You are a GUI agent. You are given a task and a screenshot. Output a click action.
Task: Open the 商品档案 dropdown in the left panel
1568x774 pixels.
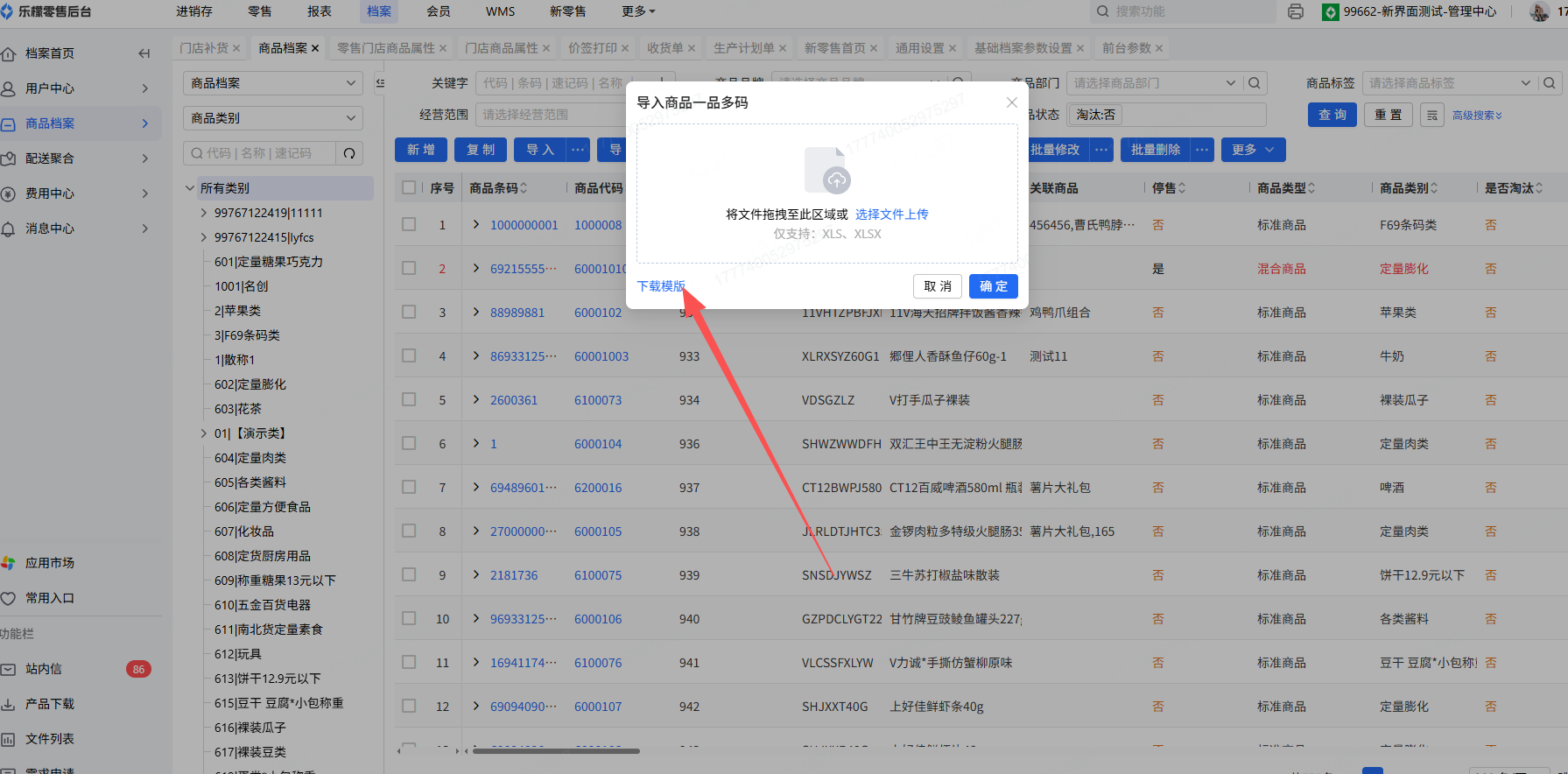coord(273,83)
